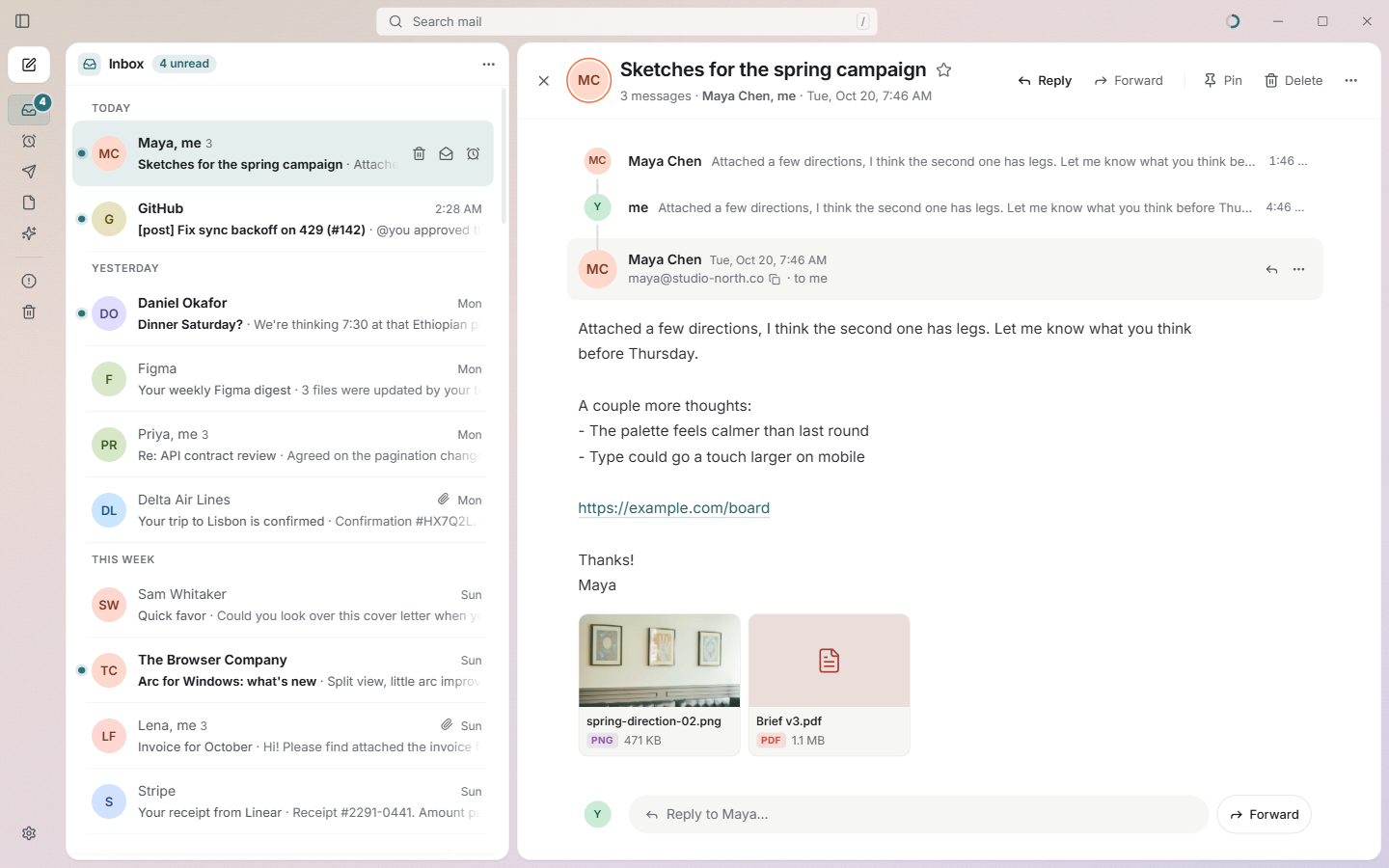Expand collapsed Maya Chen message at 1:46
The image size is (1389, 868).
point(945,161)
